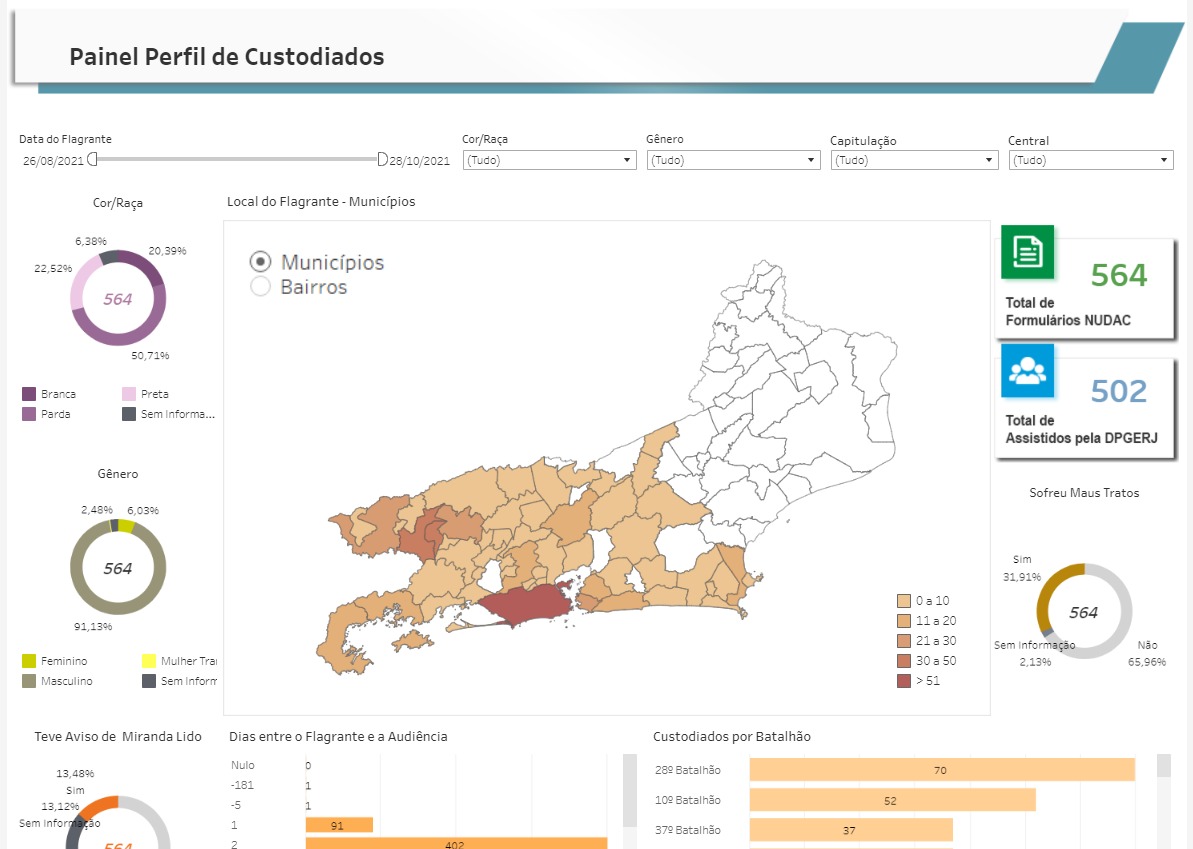Click the blue DPGERJ assisted people icon
This screenshot has width=1193, height=849.
tap(1027, 370)
